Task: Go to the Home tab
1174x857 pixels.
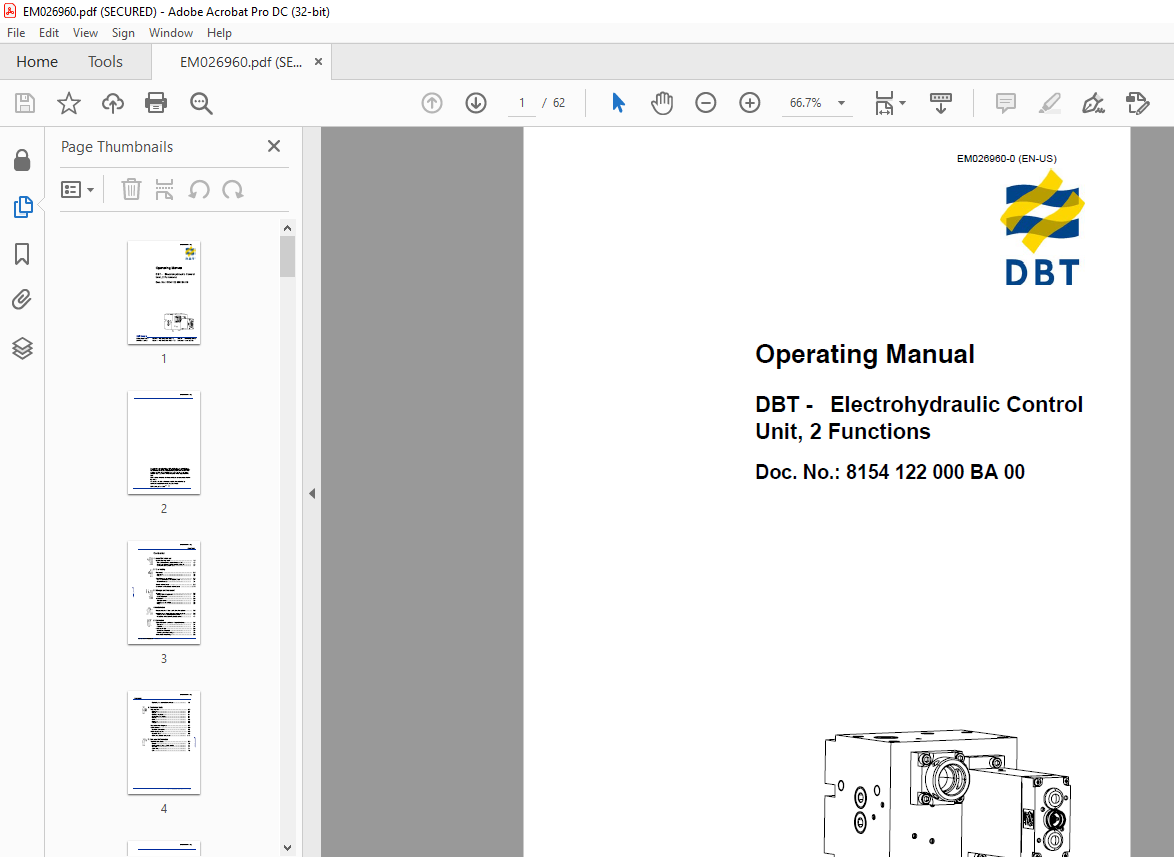Action: click(x=37, y=62)
